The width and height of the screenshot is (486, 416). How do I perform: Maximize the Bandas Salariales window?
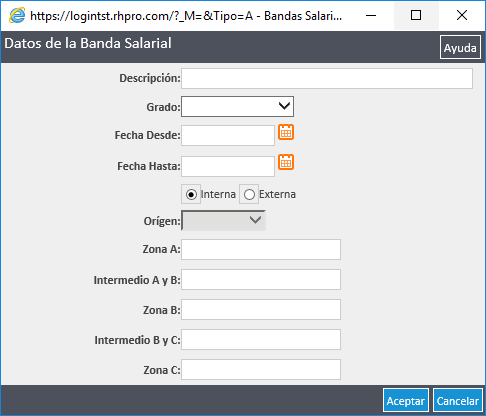coord(416,15)
